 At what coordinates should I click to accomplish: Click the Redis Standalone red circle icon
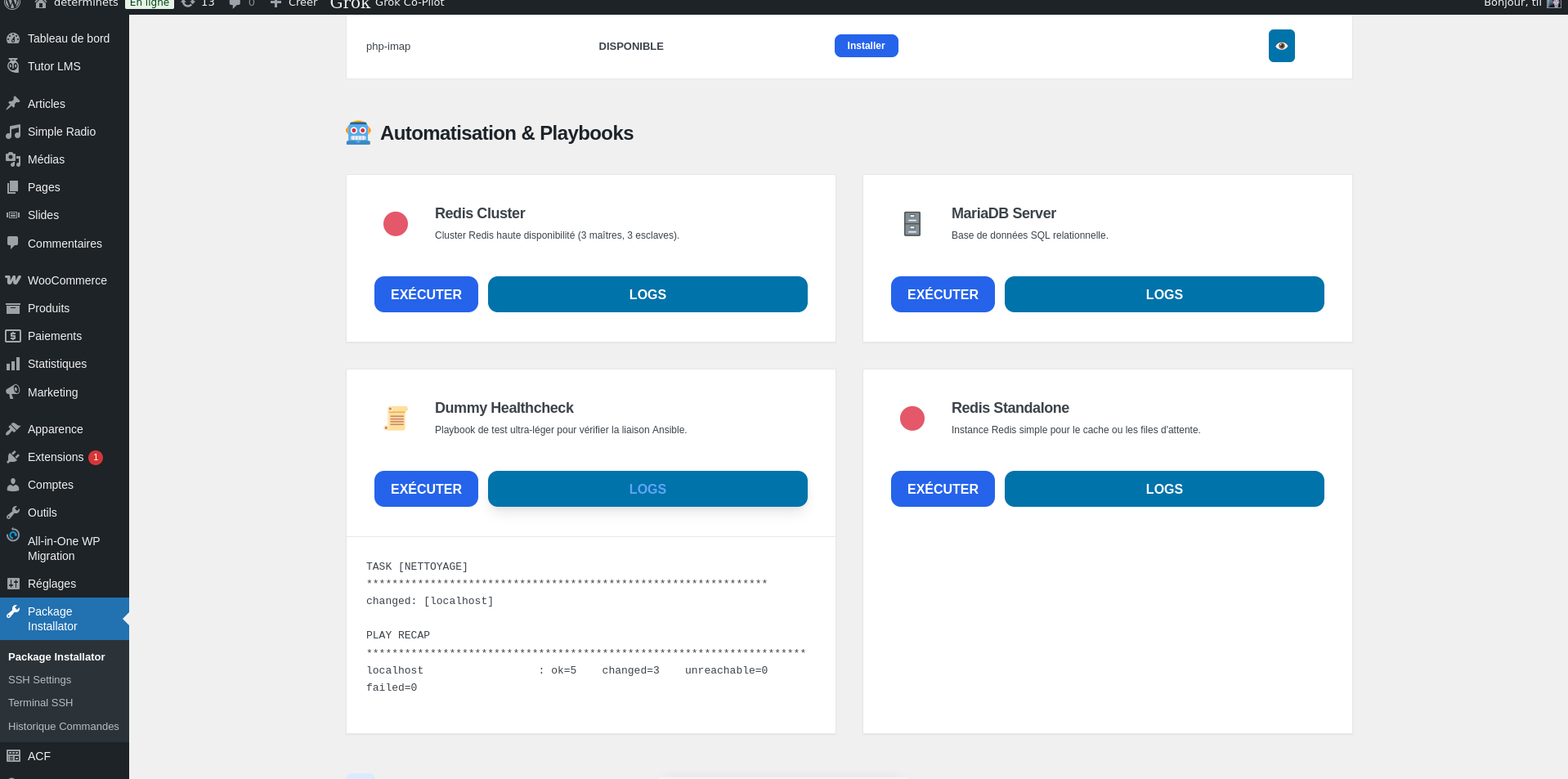(912, 418)
